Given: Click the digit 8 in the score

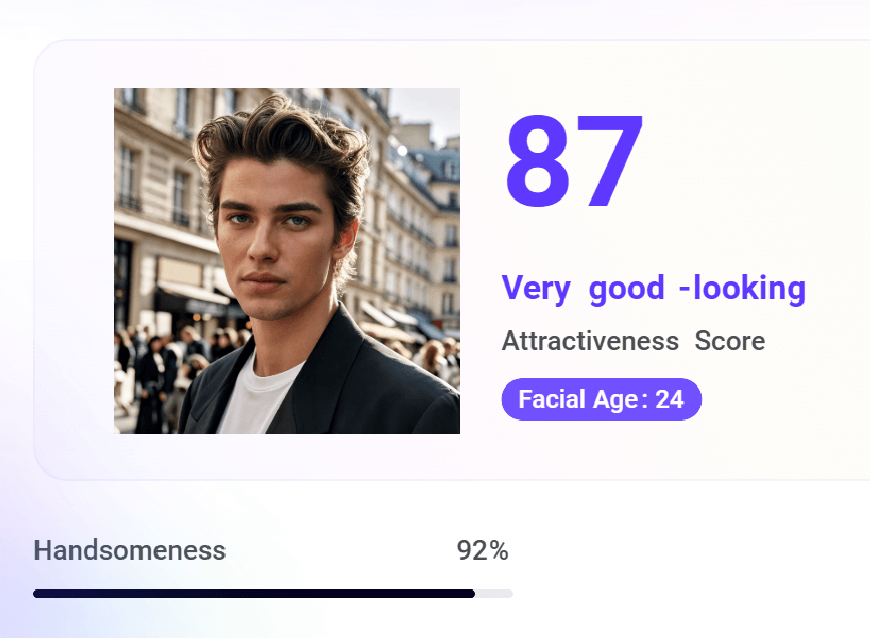Looking at the screenshot, I should point(538,162).
